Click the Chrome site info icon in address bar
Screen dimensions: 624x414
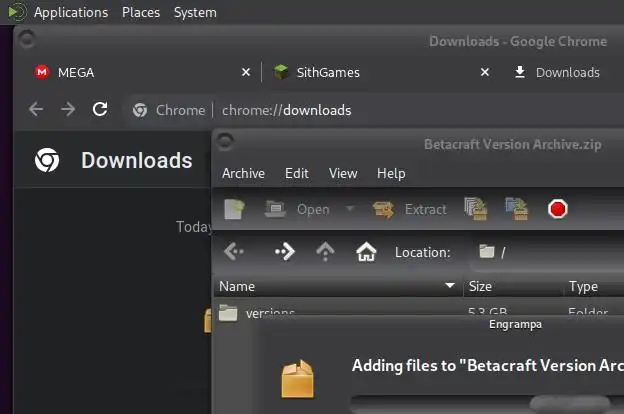140,110
